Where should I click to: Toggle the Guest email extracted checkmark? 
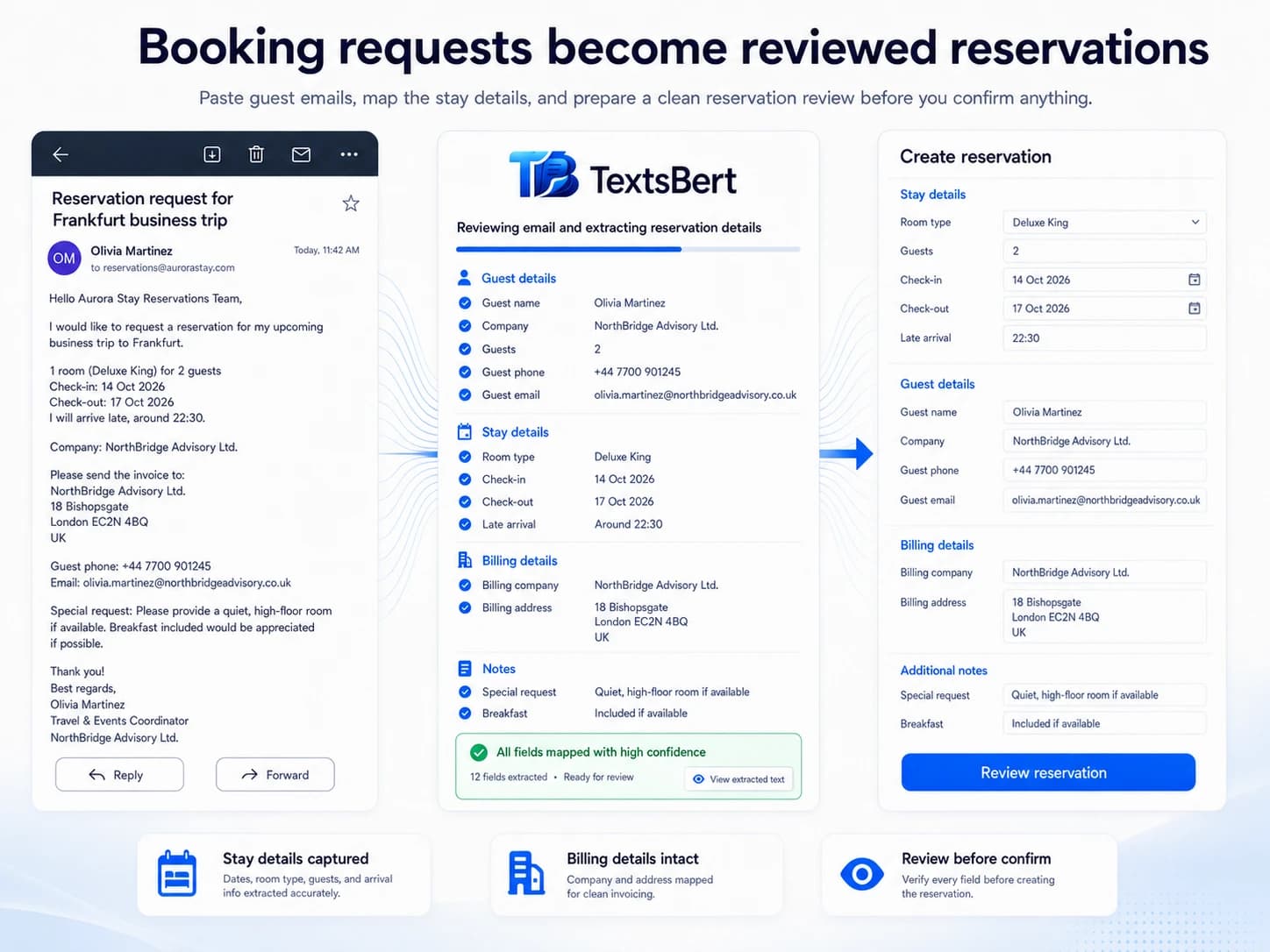[465, 394]
